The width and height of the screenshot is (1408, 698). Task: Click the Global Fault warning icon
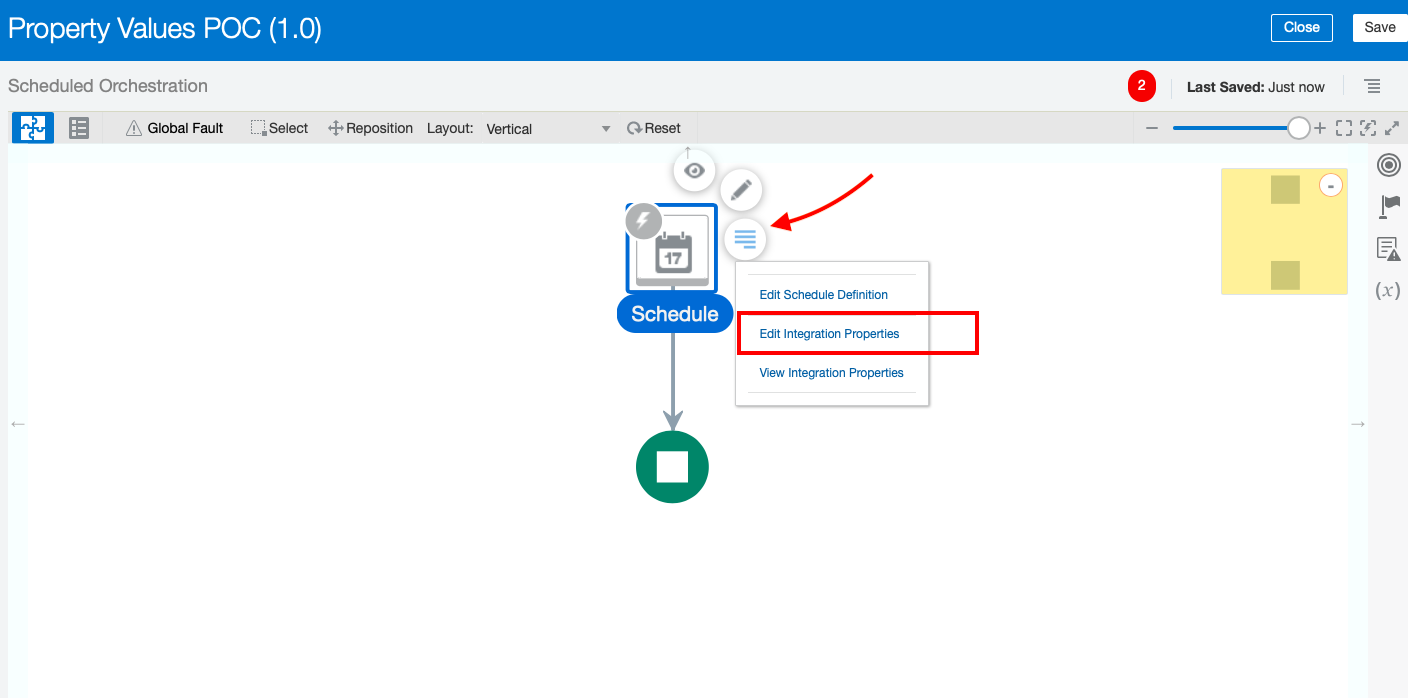(x=133, y=127)
